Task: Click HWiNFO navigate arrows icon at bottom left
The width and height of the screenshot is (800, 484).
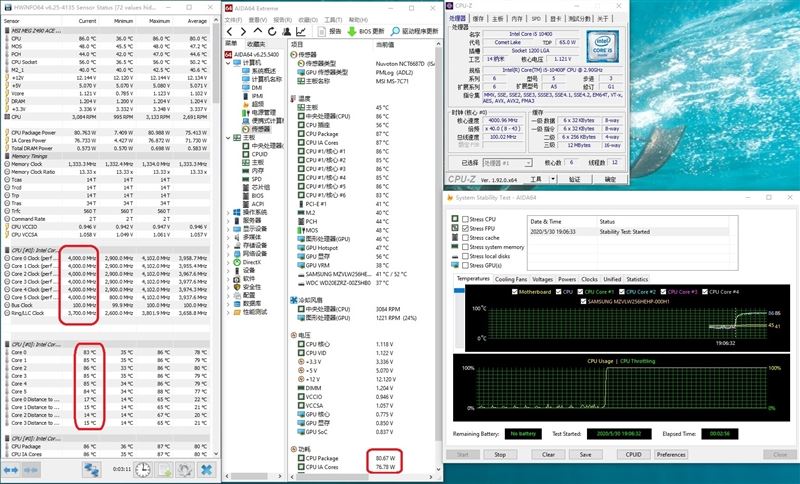Action: point(11,469)
